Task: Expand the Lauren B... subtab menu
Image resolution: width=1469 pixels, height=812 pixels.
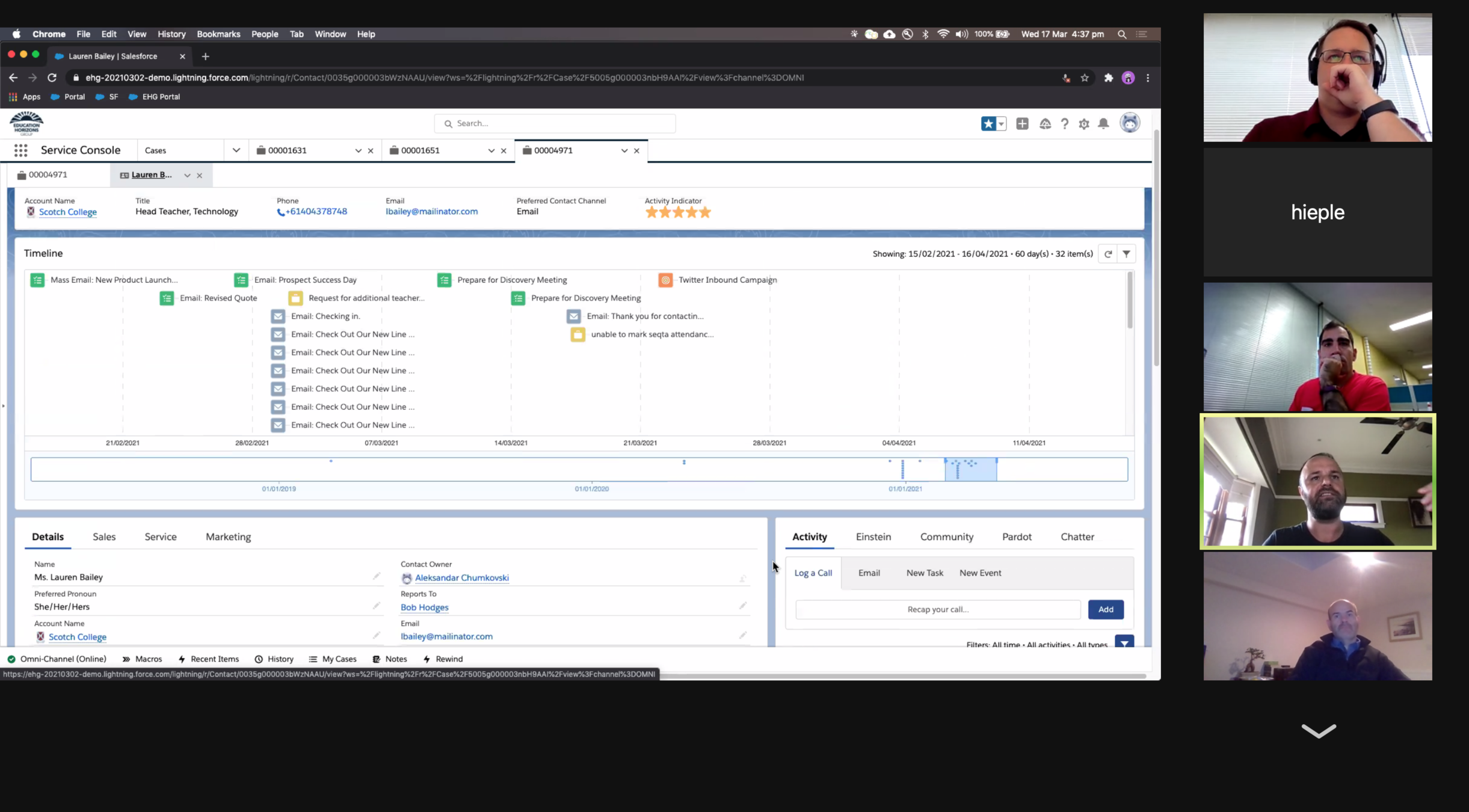Action: 187,176
